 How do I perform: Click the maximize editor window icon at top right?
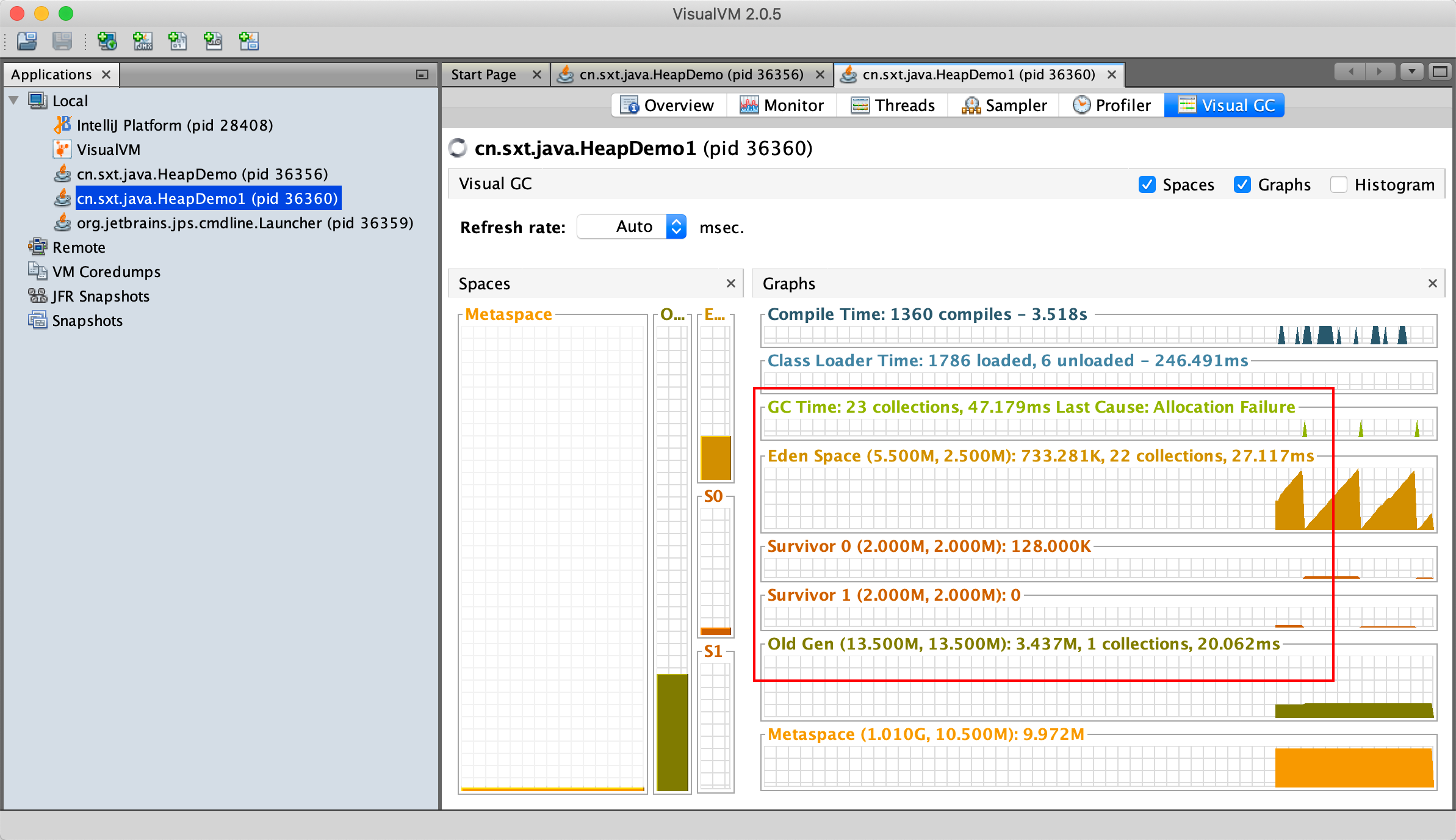(x=1440, y=72)
